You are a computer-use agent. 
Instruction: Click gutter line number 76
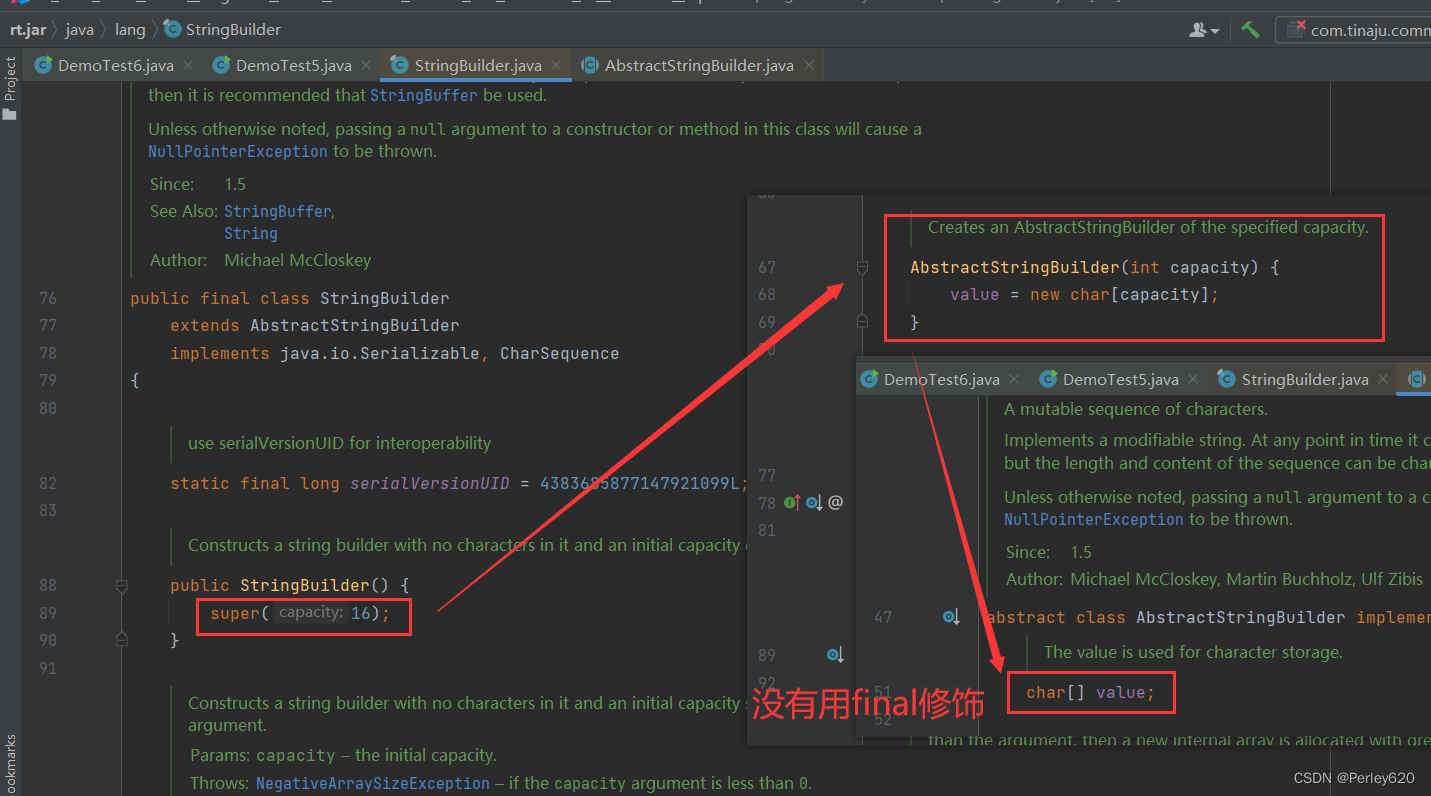coord(47,299)
